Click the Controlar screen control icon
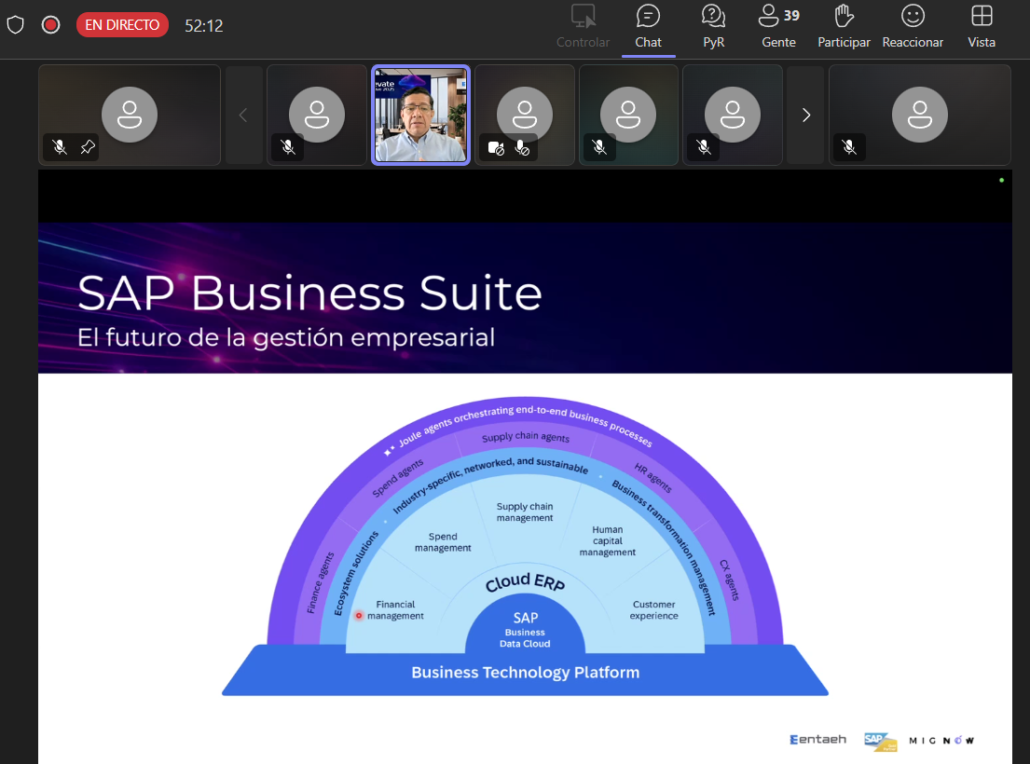The image size is (1030, 764). point(583,27)
